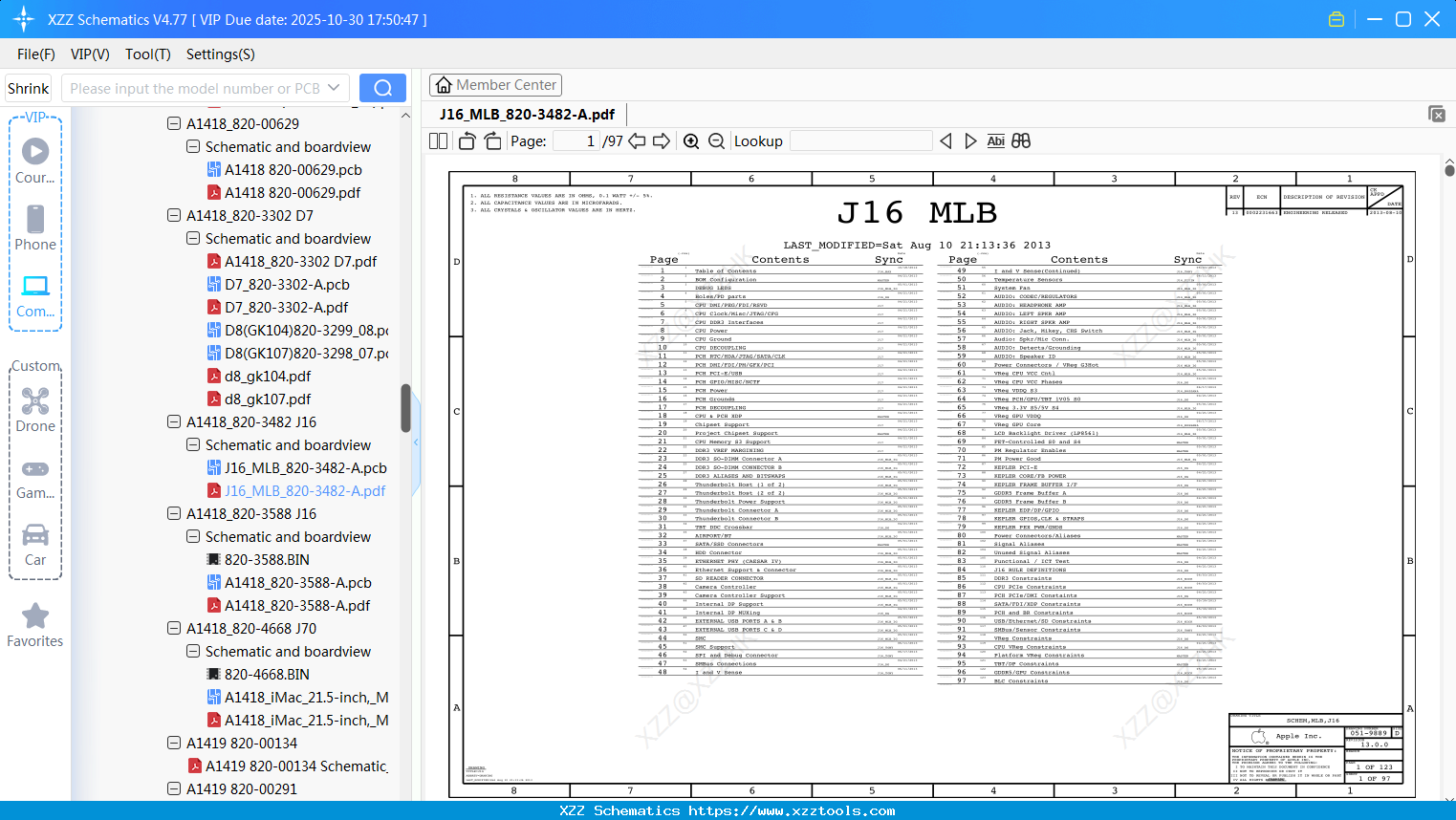Image resolution: width=1456 pixels, height=820 pixels.
Task: Toggle the two-page view icon in PDF toolbar
Action: [439, 141]
